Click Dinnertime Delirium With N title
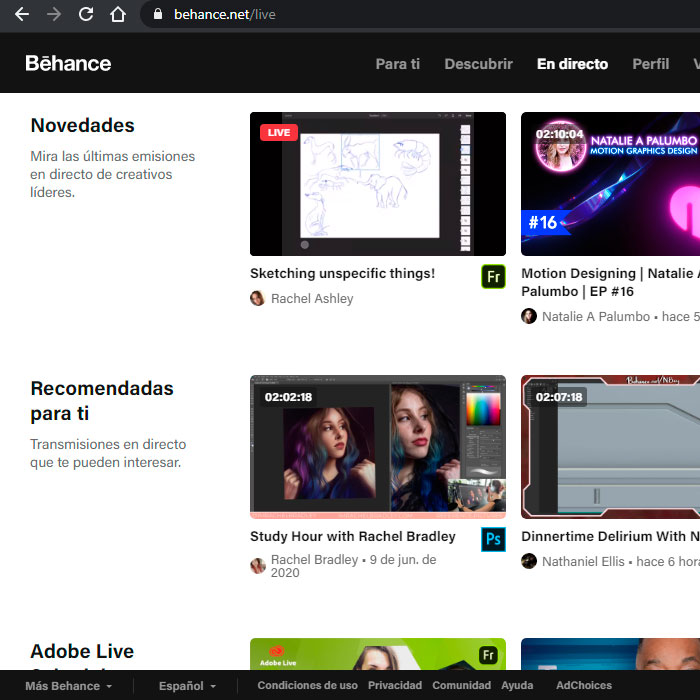Screen dimensions: 700x700 610,536
